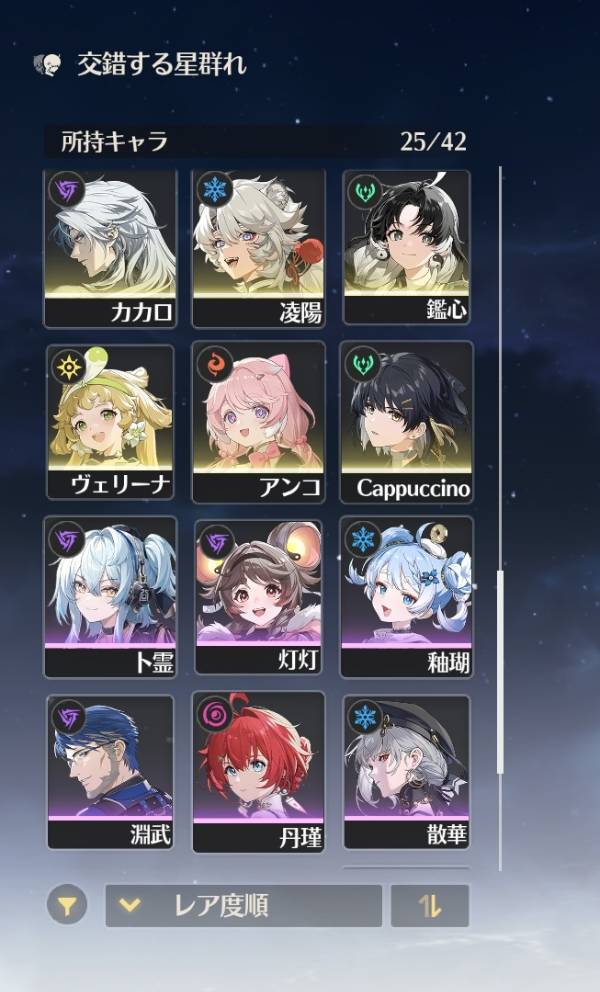The image size is (600, 992).
Task: Pick the ヴェリーナ character card
Action: [x=110, y=422]
